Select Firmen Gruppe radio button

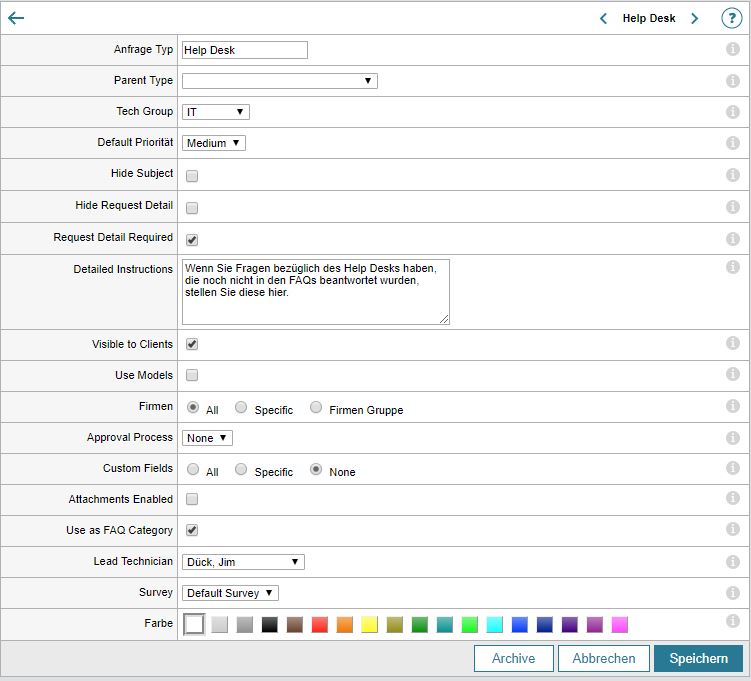point(316,407)
